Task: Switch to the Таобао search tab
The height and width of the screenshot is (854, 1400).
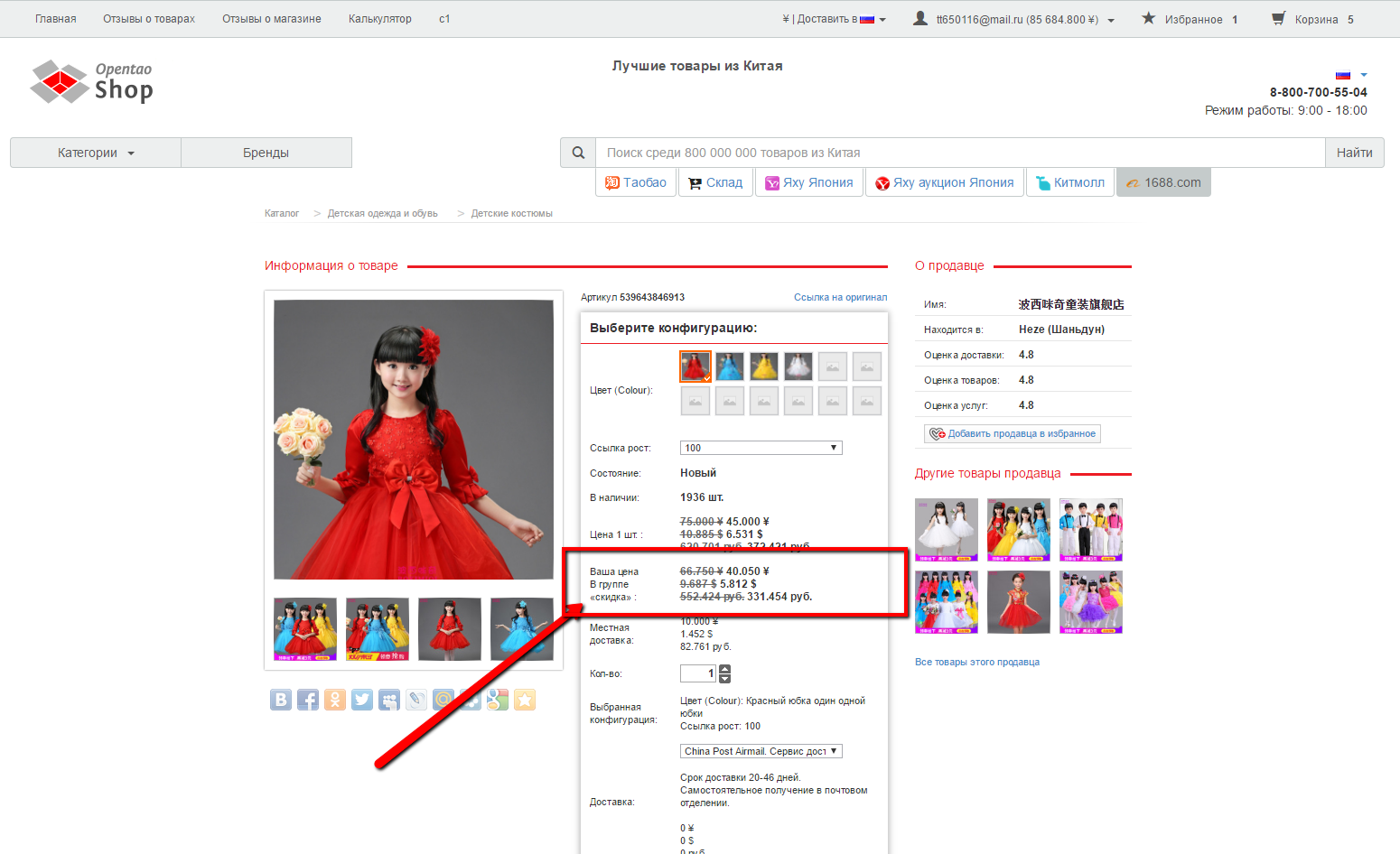Action: tap(636, 182)
